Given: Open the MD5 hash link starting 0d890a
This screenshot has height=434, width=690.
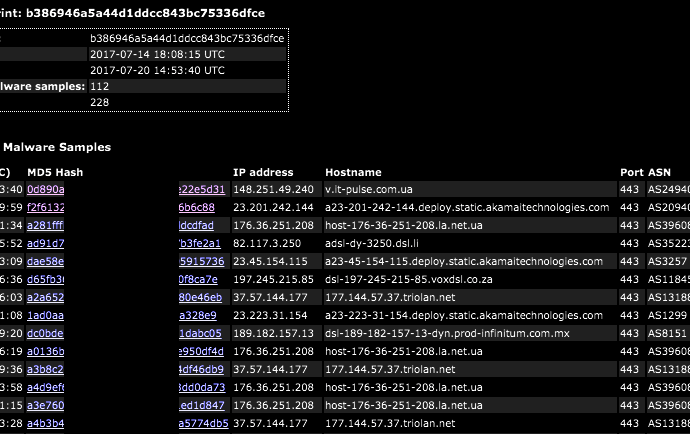Looking at the screenshot, I should point(45,189).
